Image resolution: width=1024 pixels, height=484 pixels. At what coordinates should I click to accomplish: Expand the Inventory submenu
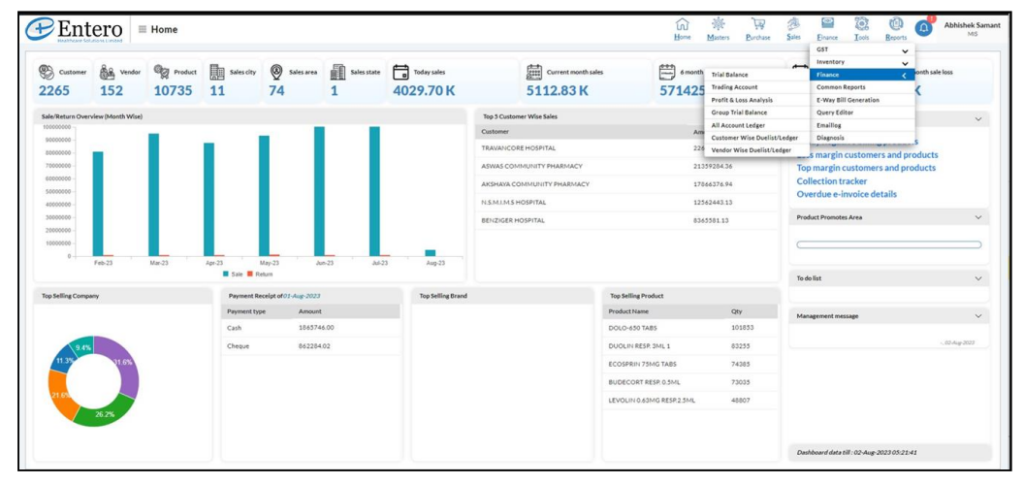pos(862,62)
